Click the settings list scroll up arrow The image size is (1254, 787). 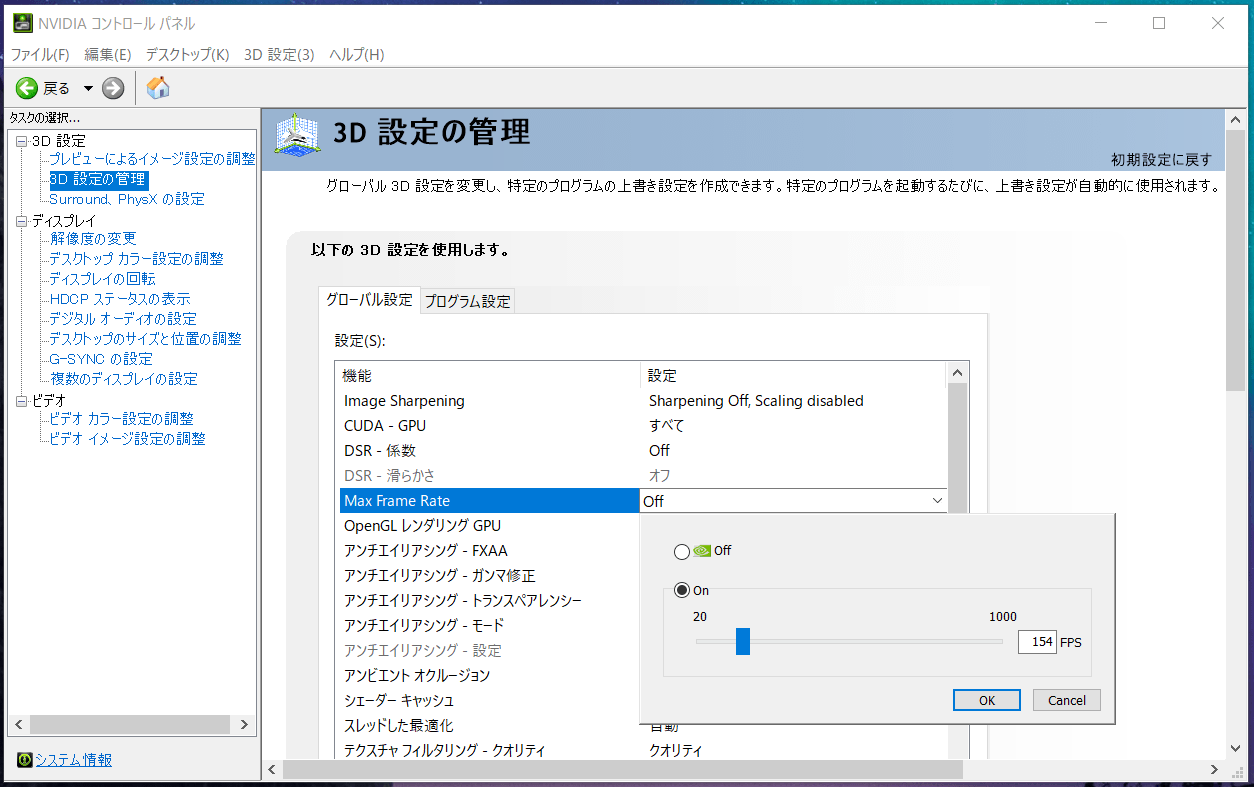click(x=958, y=373)
